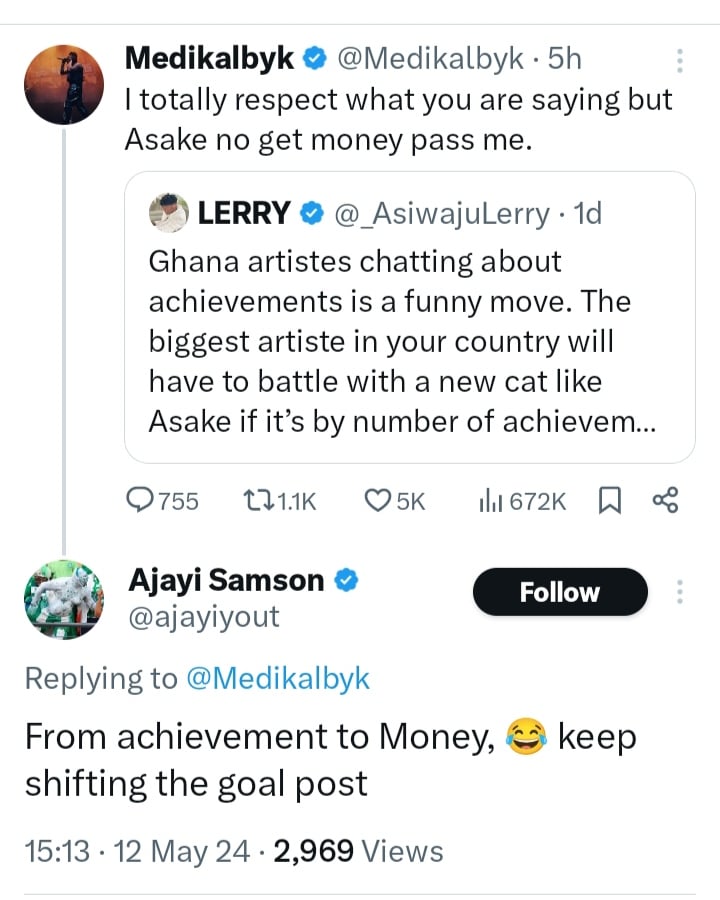720x900 pixels.
Task: Click the verified badge next to Ajayi Samson
Action: [x=345, y=580]
